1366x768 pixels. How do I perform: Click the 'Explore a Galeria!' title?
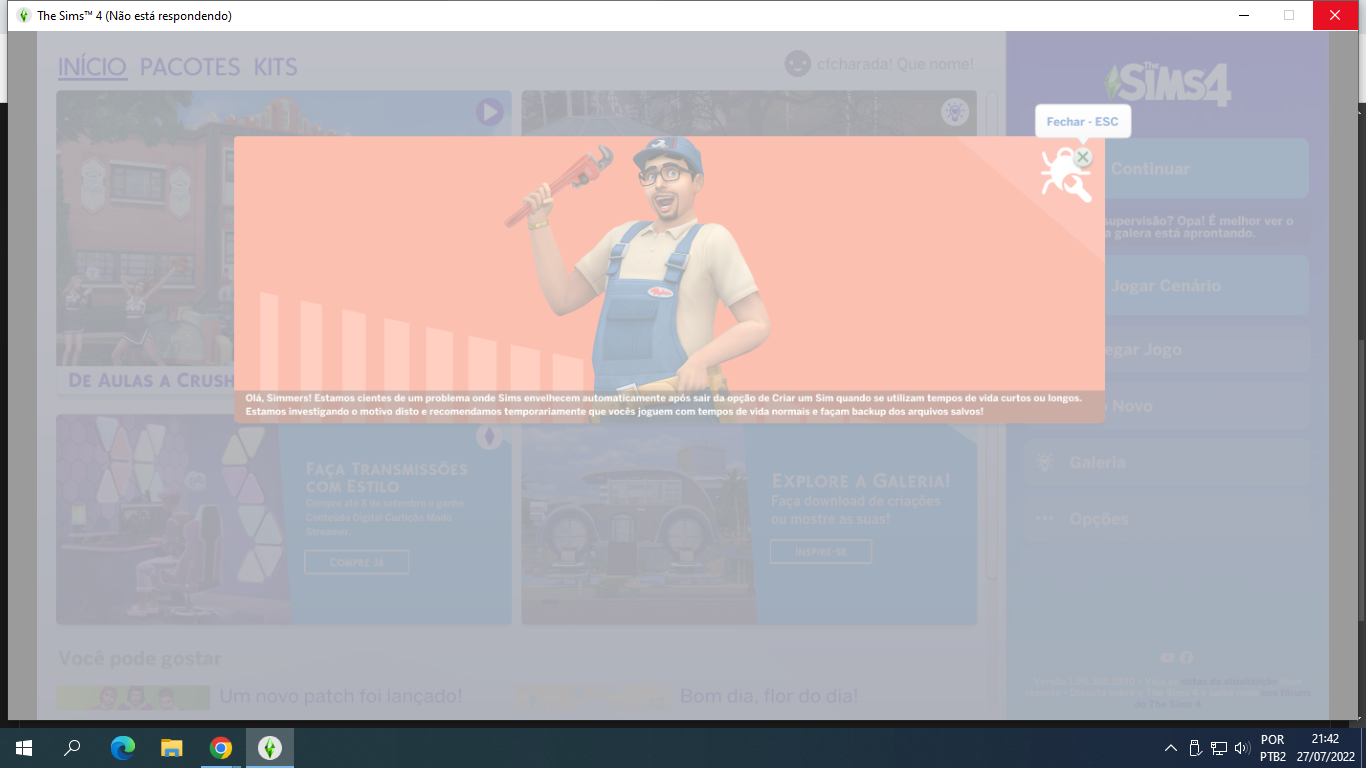pyautogui.click(x=861, y=481)
